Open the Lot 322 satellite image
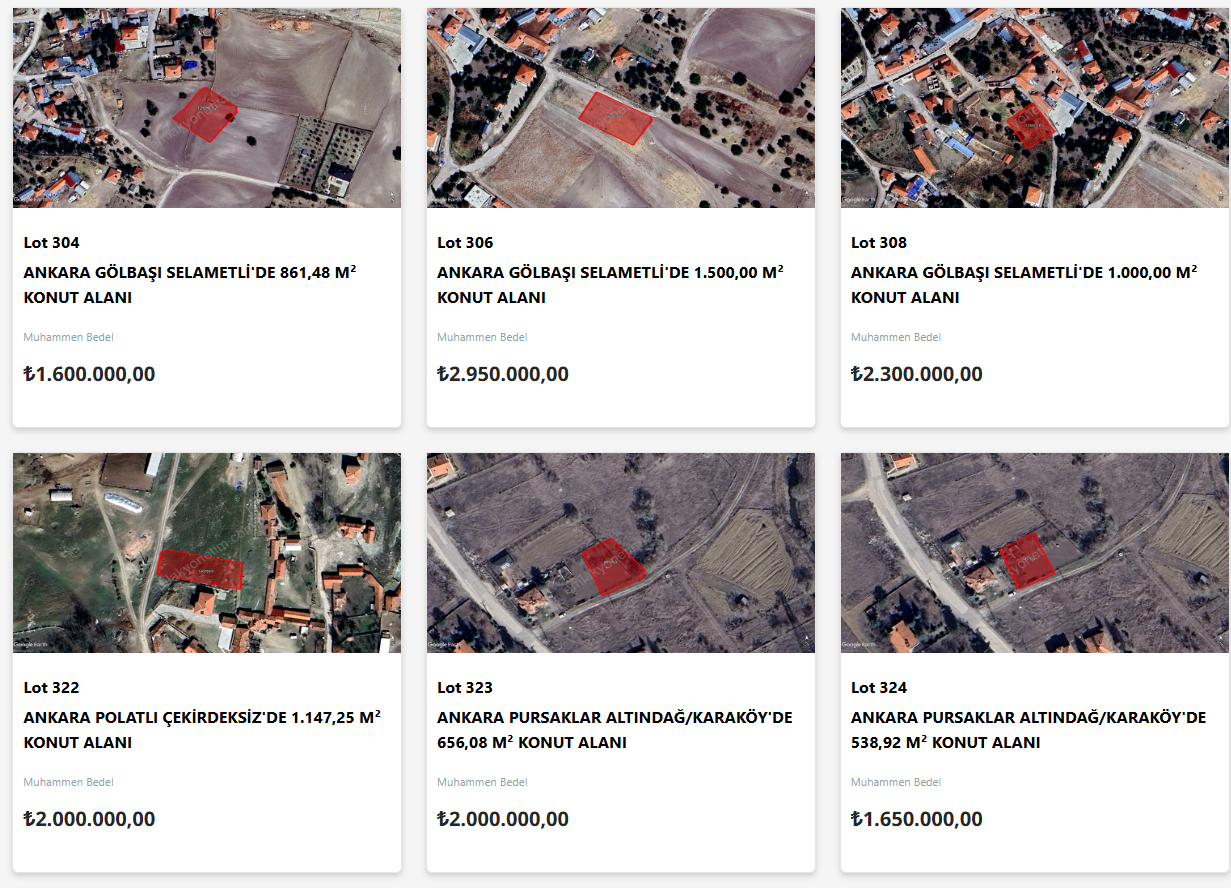This screenshot has height=888, width=1231. 207,553
